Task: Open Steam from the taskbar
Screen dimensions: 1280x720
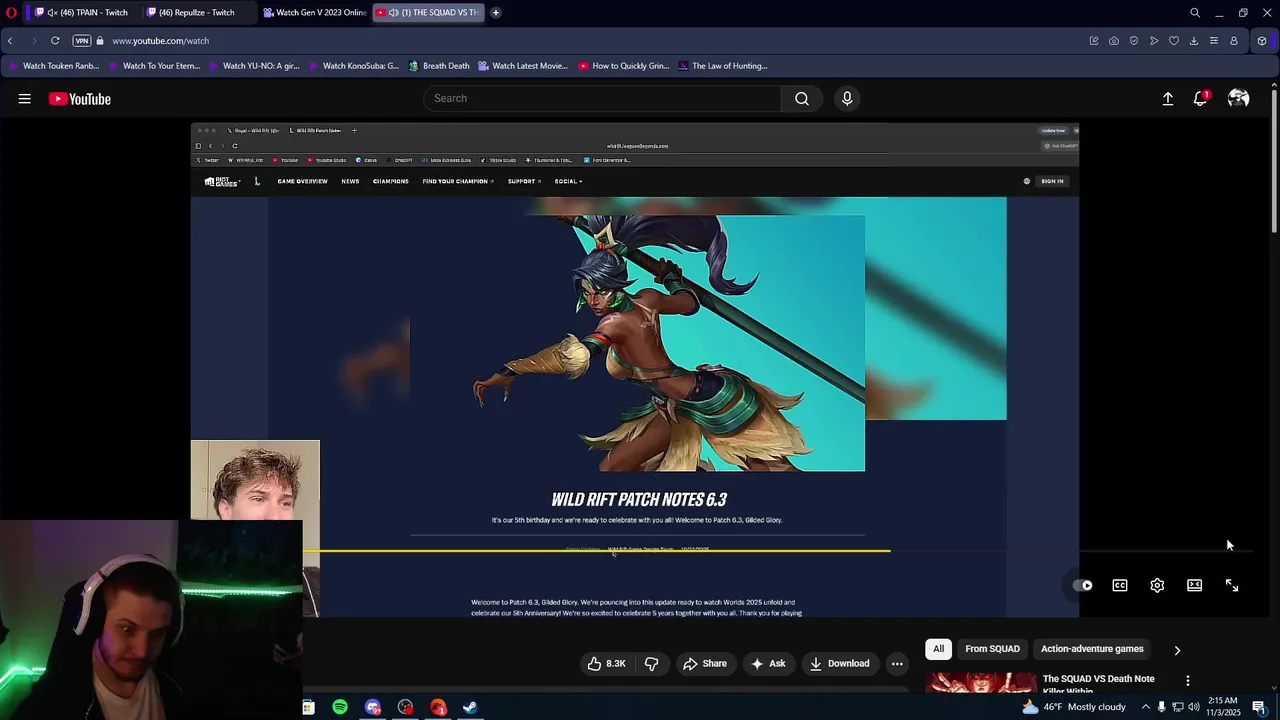Action: tap(470, 708)
